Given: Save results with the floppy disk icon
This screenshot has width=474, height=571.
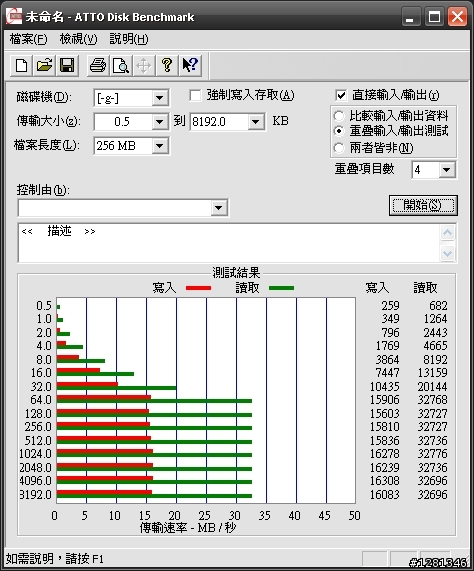Looking at the screenshot, I should point(67,66).
